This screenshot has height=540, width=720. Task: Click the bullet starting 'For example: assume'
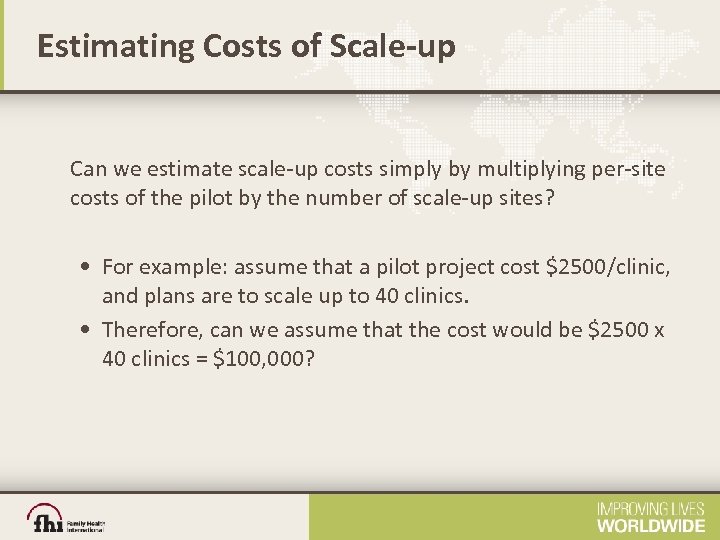point(386,281)
